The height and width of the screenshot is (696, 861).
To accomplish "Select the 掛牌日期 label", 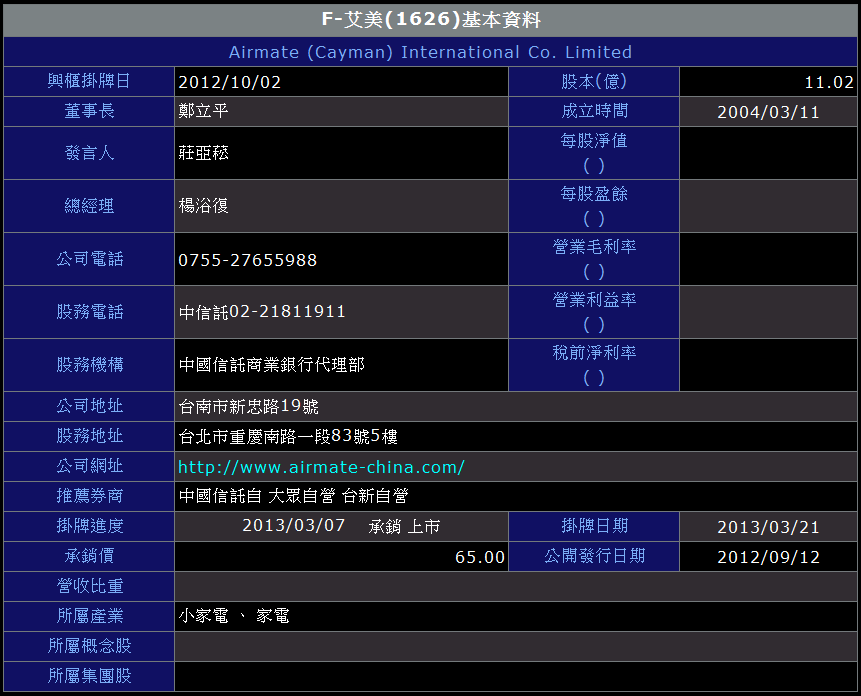I will coord(594,526).
